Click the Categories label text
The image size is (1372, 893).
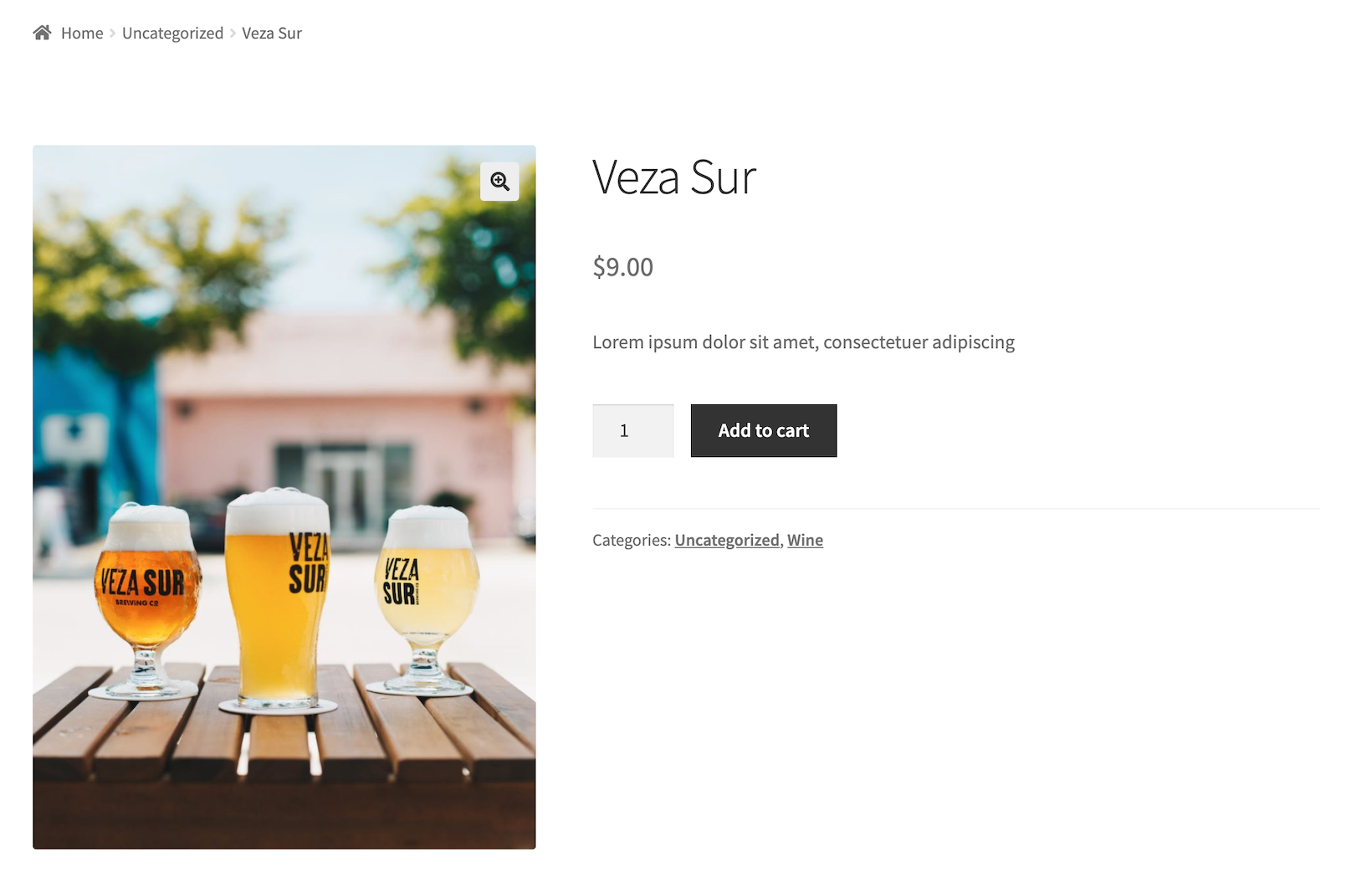(x=632, y=540)
